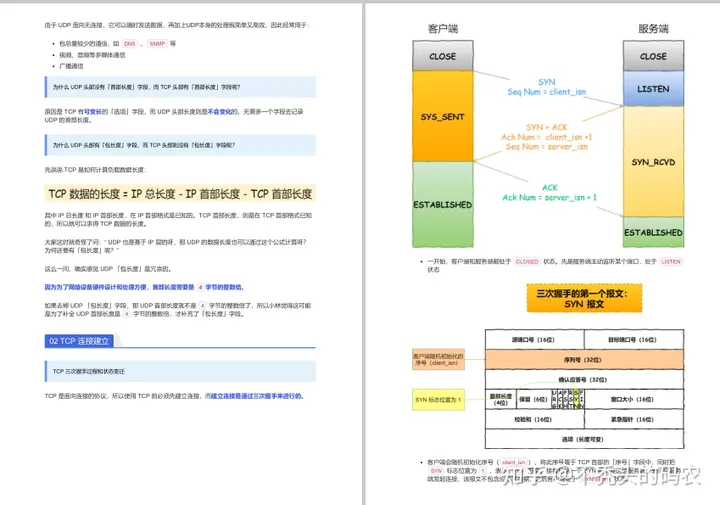Click the quote box asking about UDP '首部长度' field
Screen dimensions: 720x505
(180, 87)
